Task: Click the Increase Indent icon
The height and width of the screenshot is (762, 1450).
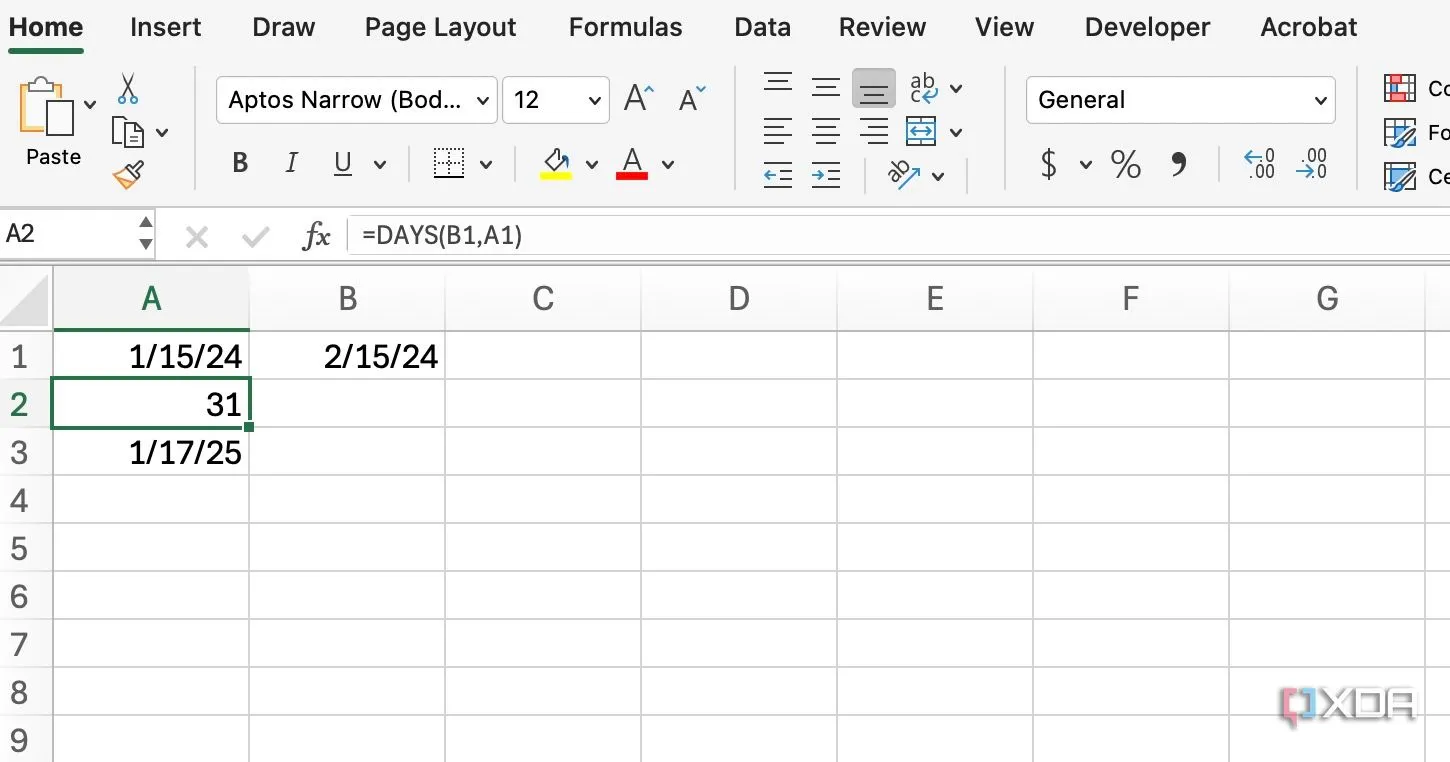Action: [x=826, y=176]
